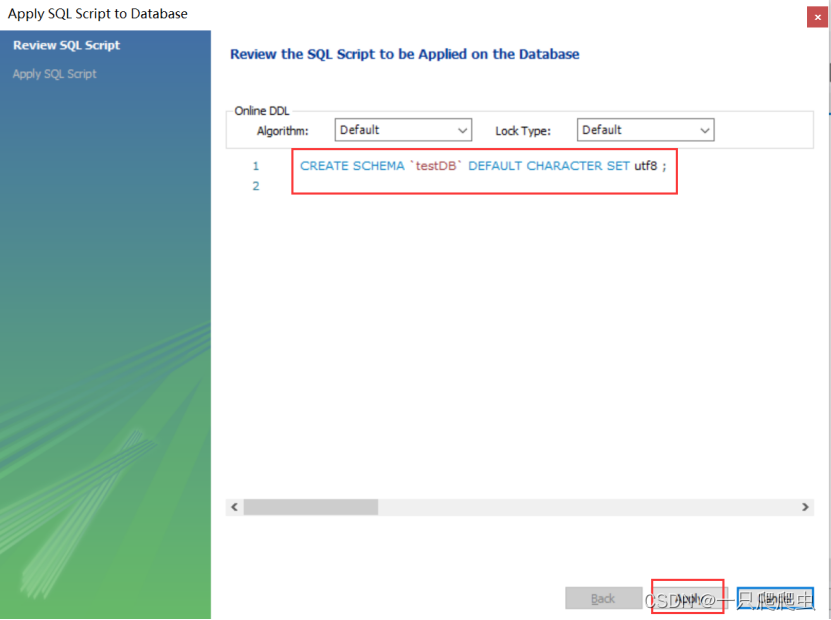Image resolution: width=831 pixels, height=620 pixels.
Task: Select the Apply SQL Script step
Action: pos(54,73)
